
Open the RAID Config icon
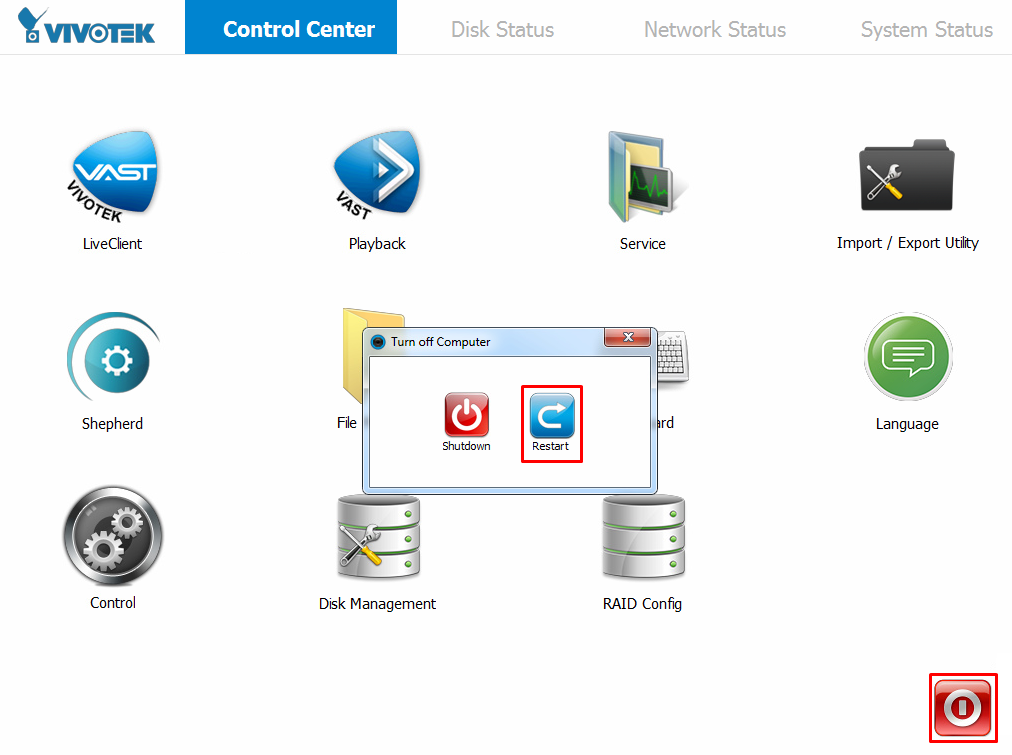643,536
